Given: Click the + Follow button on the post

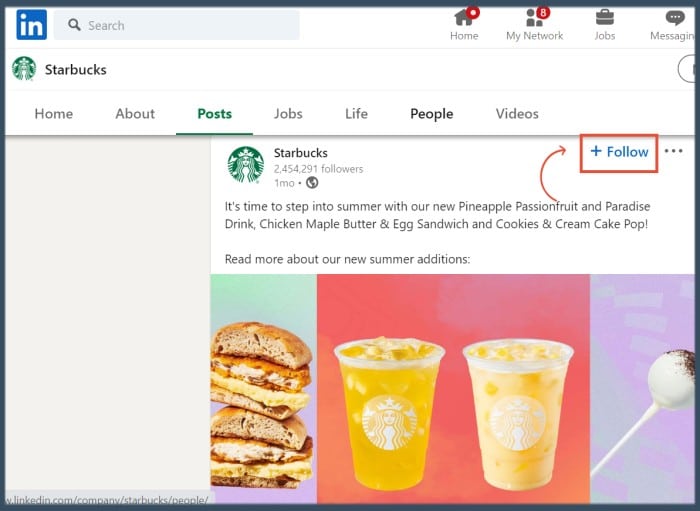Looking at the screenshot, I should pos(619,152).
